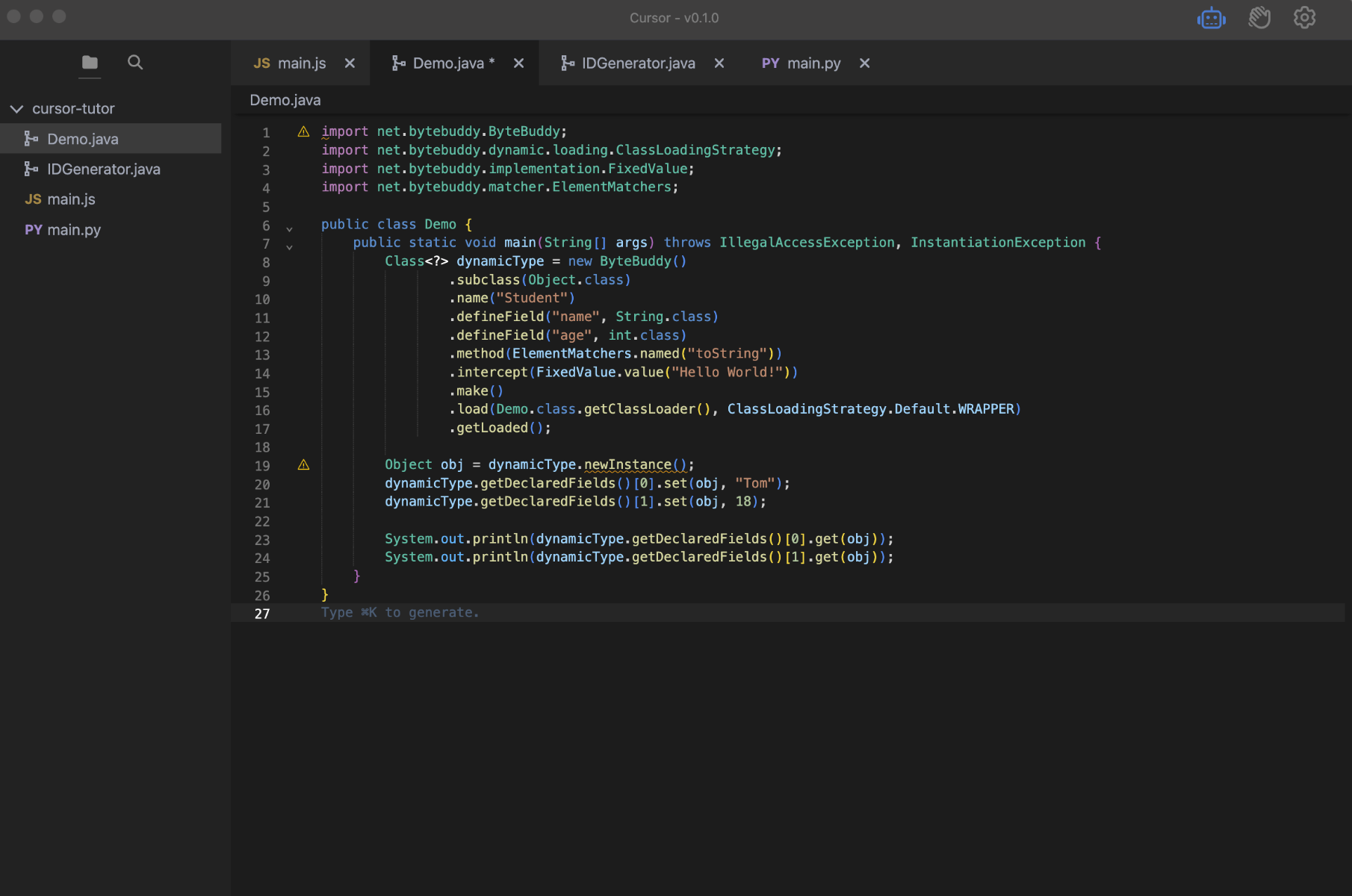Click the dynamicType variable declaration on line 8
This screenshot has height=896, width=1352.
click(500, 261)
